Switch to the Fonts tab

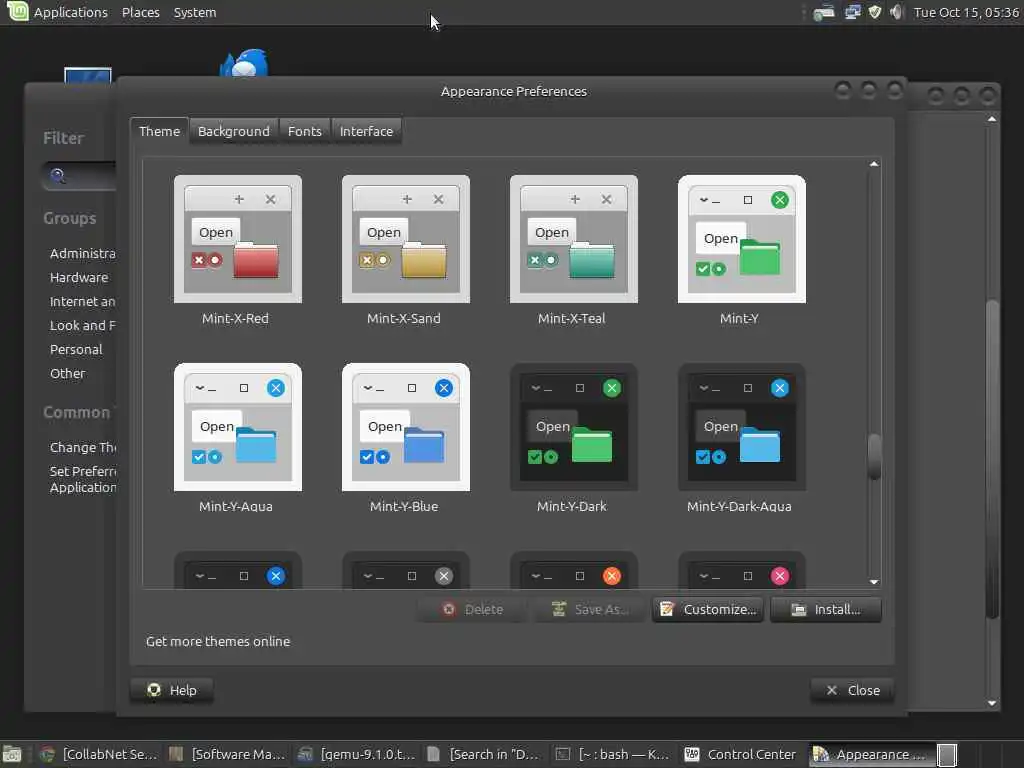pos(305,131)
